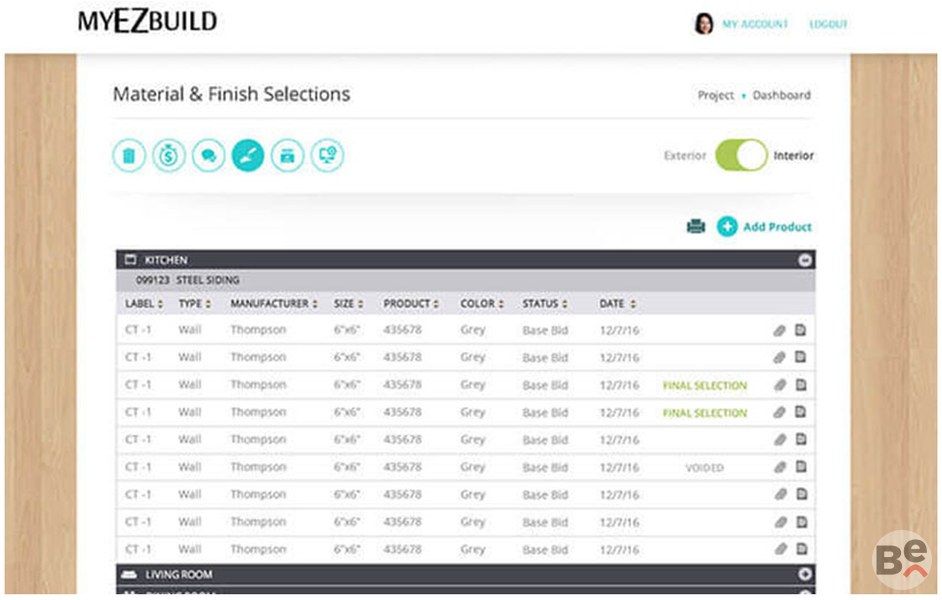This screenshot has height=600, width=942.
Task: Open My Account
Action: click(x=755, y=24)
